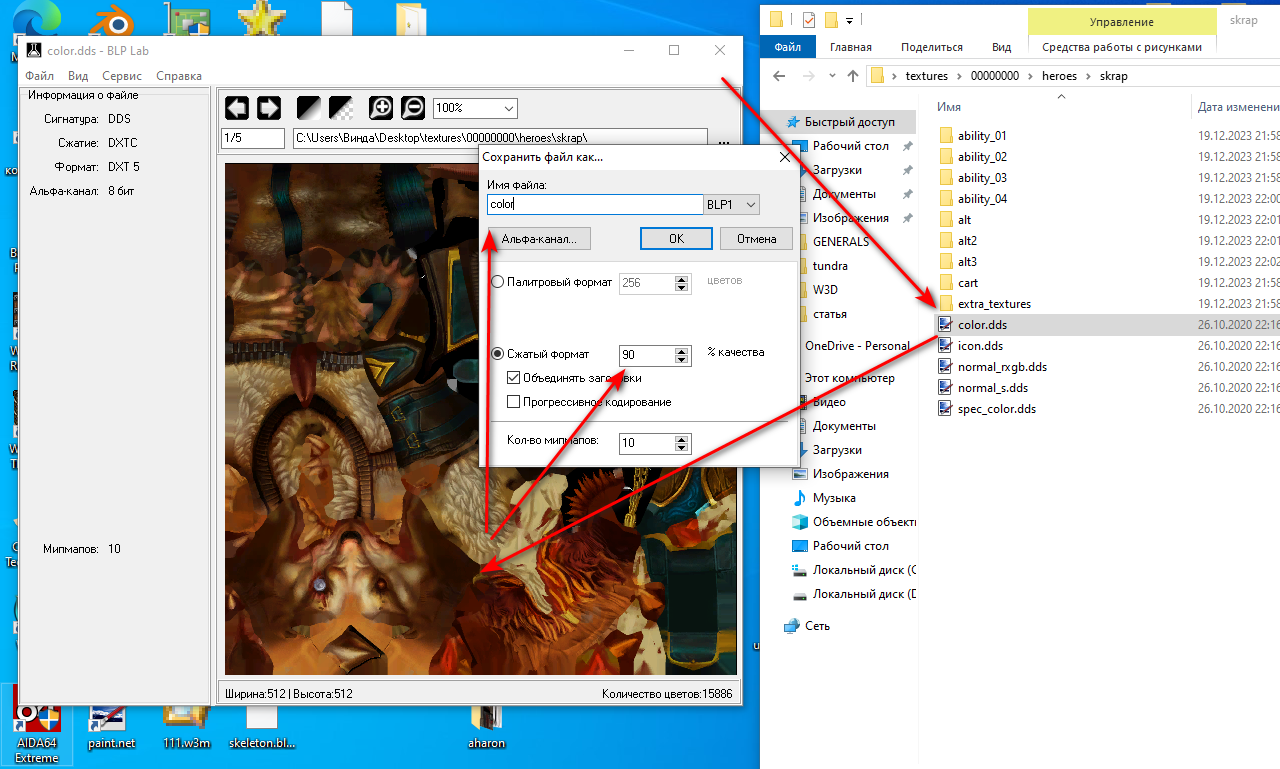Click the file name field containing color
This screenshot has height=769, width=1280.
click(595, 204)
